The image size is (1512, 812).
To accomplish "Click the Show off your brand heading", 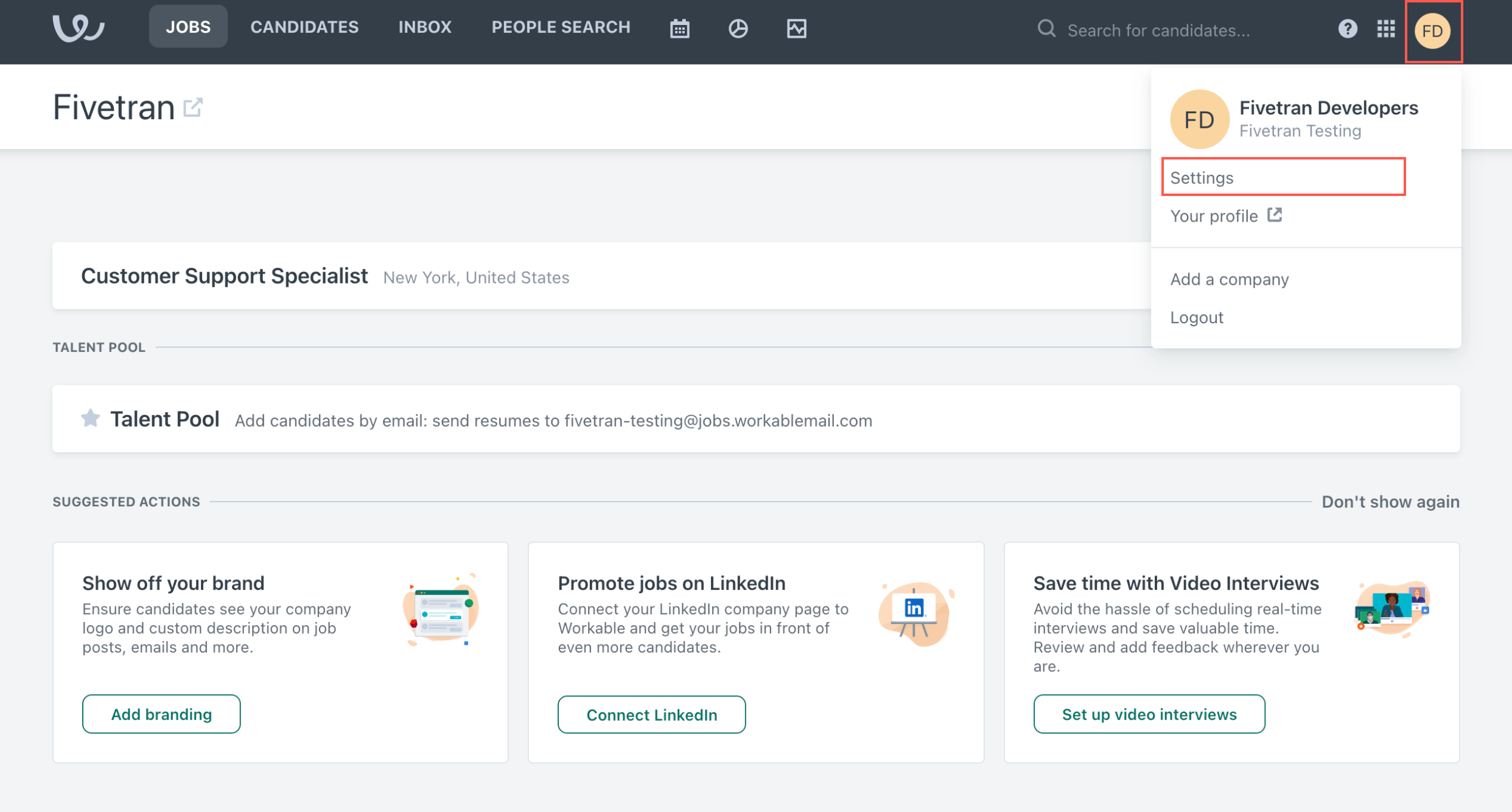I will 173,583.
